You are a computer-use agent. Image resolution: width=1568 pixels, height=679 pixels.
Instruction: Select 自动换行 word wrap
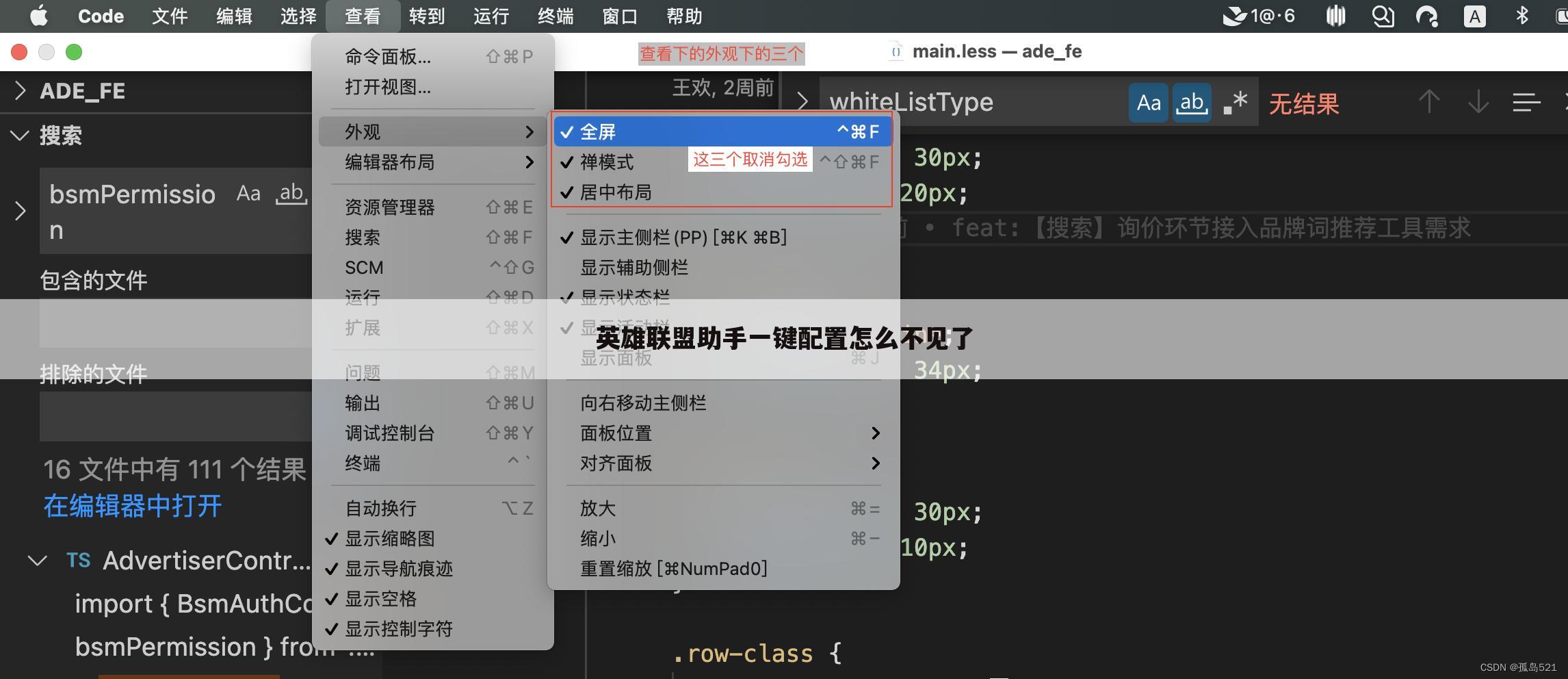(433, 508)
